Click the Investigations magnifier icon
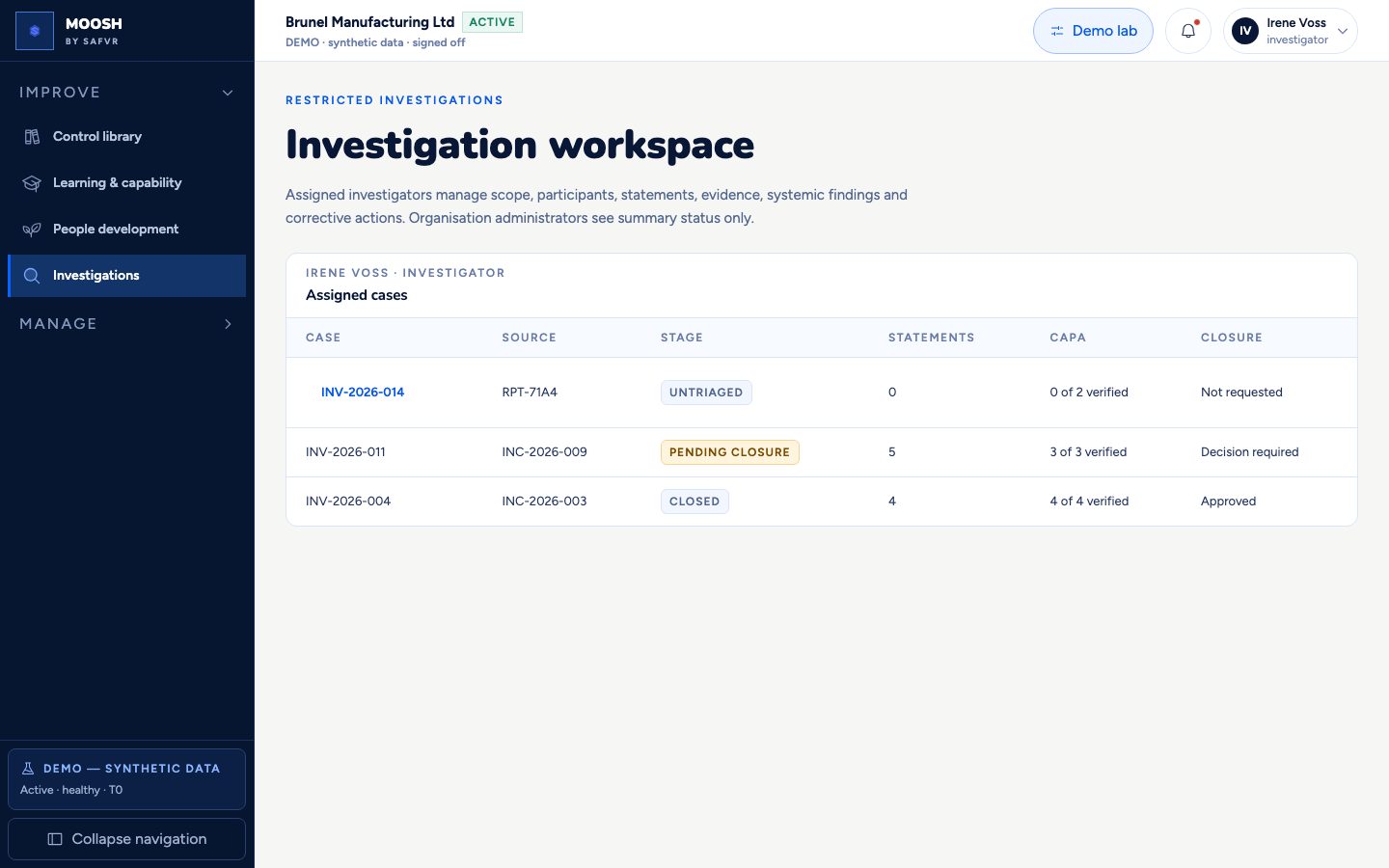This screenshot has height=868, width=1389. (32, 276)
